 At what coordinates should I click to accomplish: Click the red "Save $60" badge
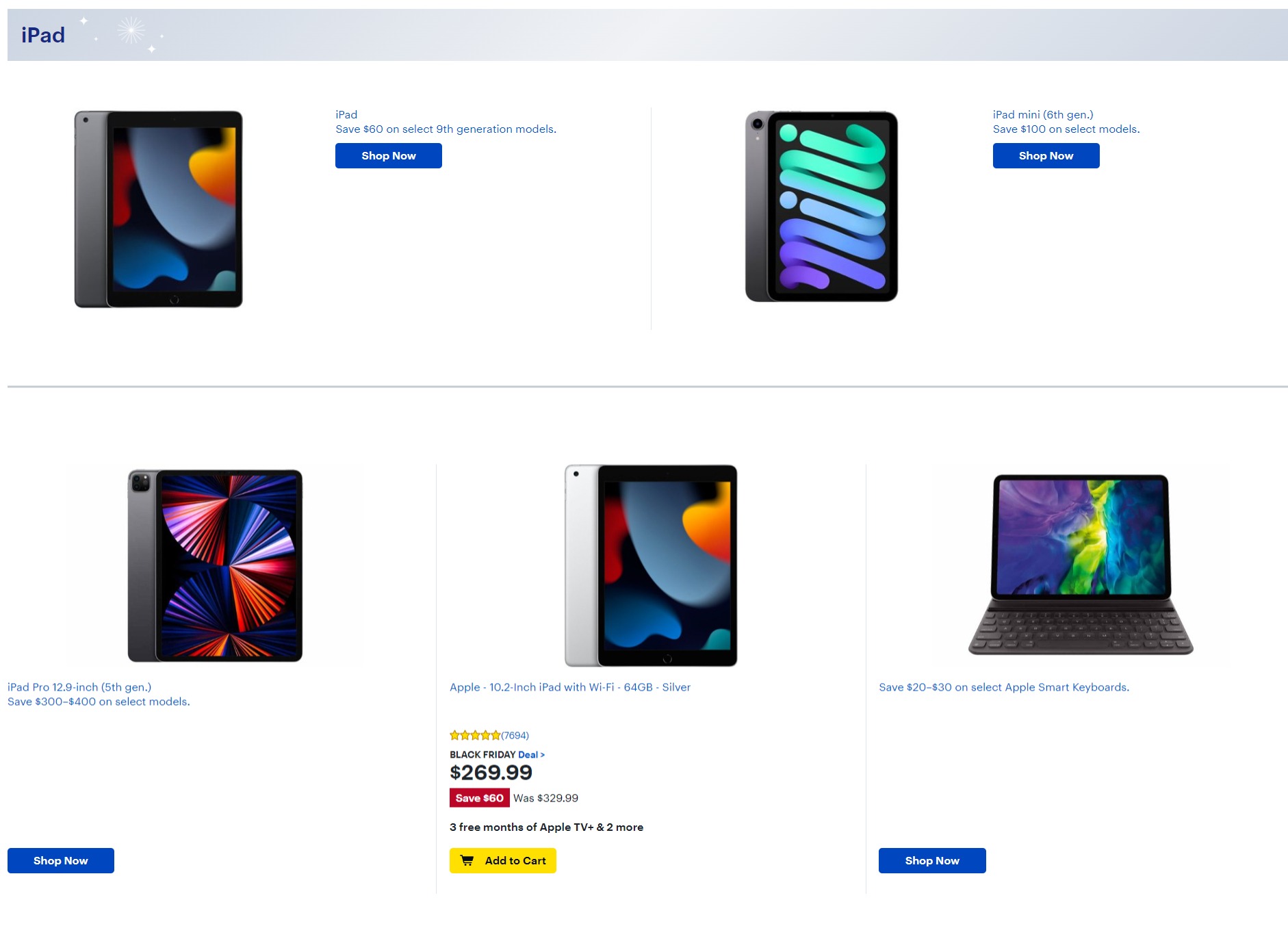pos(479,798)
